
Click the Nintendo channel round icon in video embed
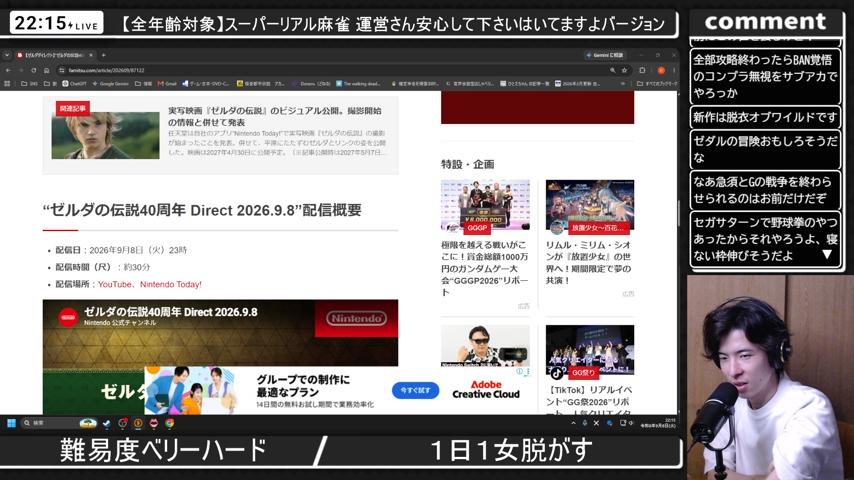(x=68, y=317)
